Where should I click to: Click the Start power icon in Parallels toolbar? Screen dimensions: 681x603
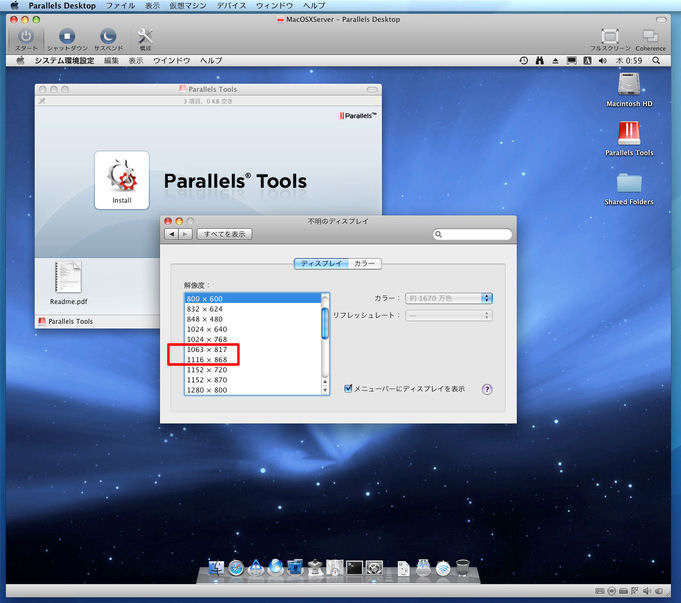click(x=26, y=36)
